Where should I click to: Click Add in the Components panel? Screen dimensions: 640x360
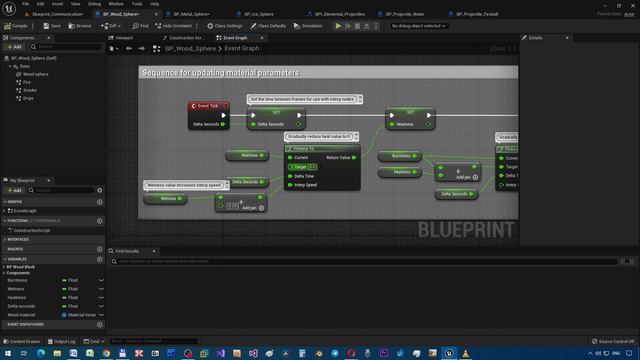[x=14, y=47]
